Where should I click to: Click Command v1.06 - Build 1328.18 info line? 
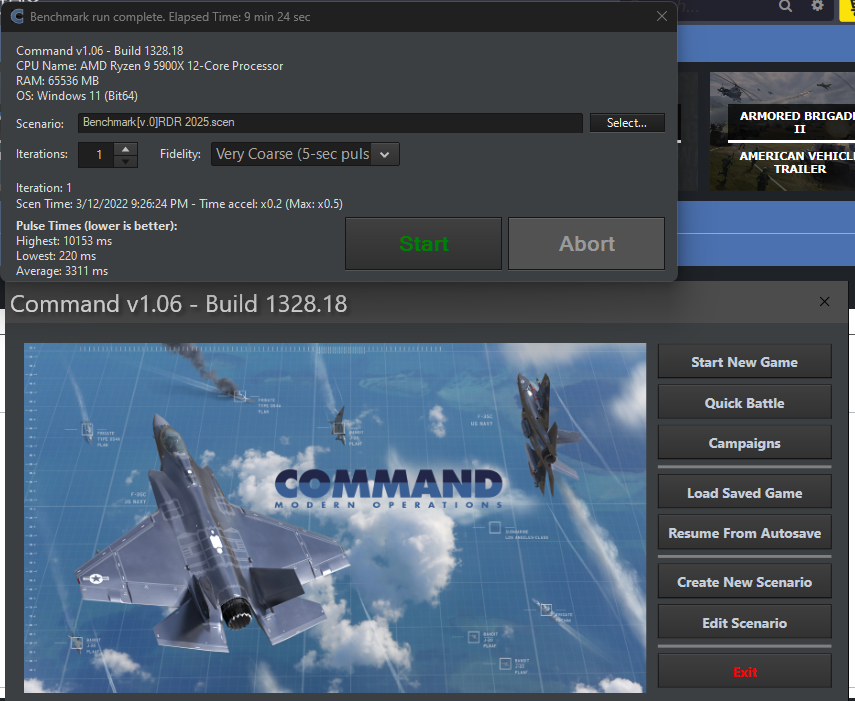click(x=100, y=51)
